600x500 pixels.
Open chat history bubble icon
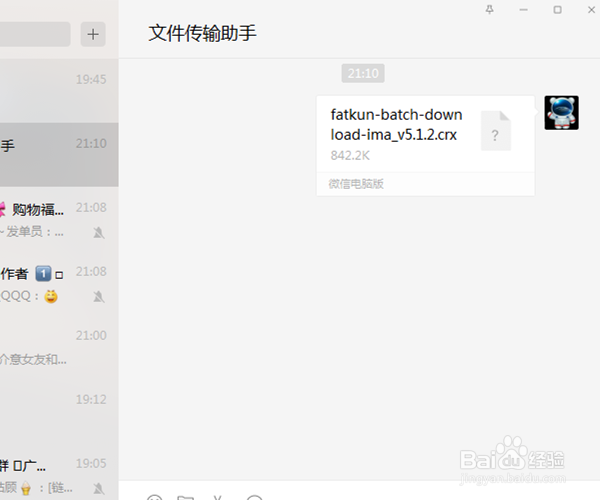click(x=254, y=497)
